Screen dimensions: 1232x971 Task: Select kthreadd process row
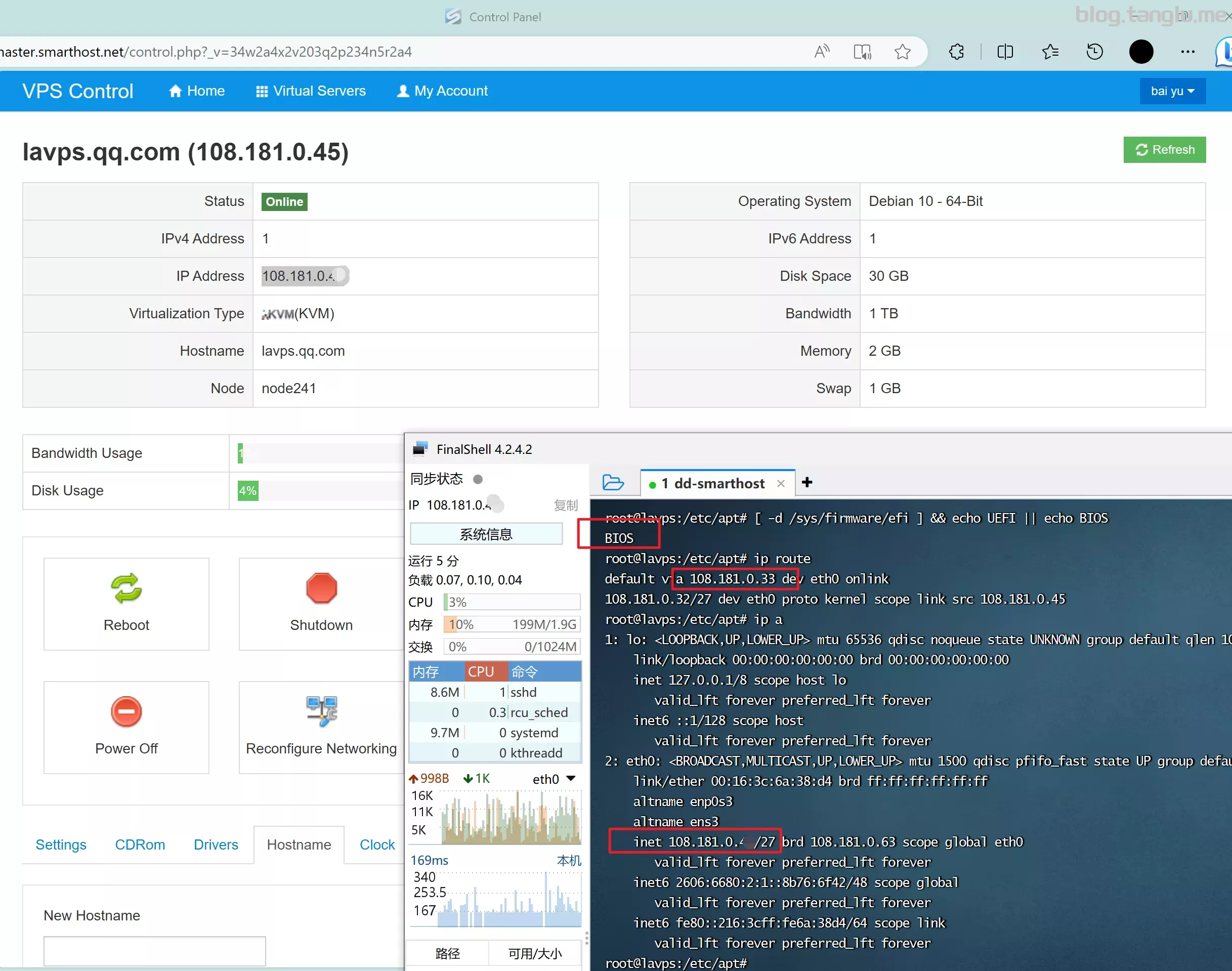tap(495, 753)
